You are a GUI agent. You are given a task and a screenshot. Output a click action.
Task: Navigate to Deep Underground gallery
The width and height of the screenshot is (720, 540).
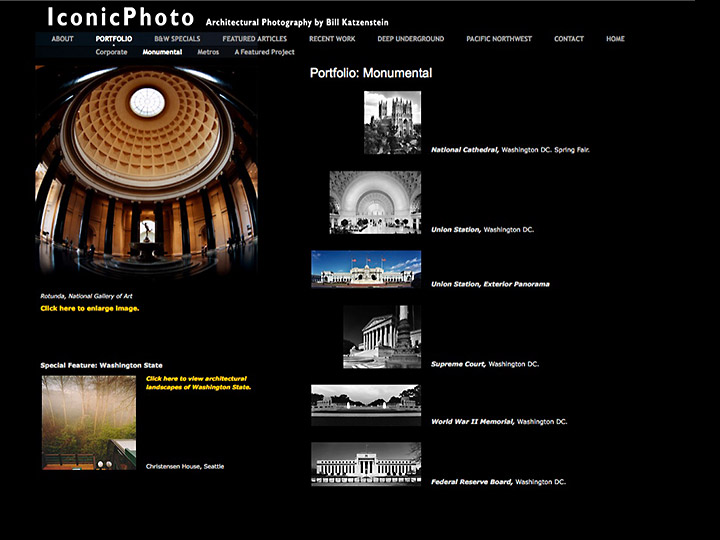410,39
